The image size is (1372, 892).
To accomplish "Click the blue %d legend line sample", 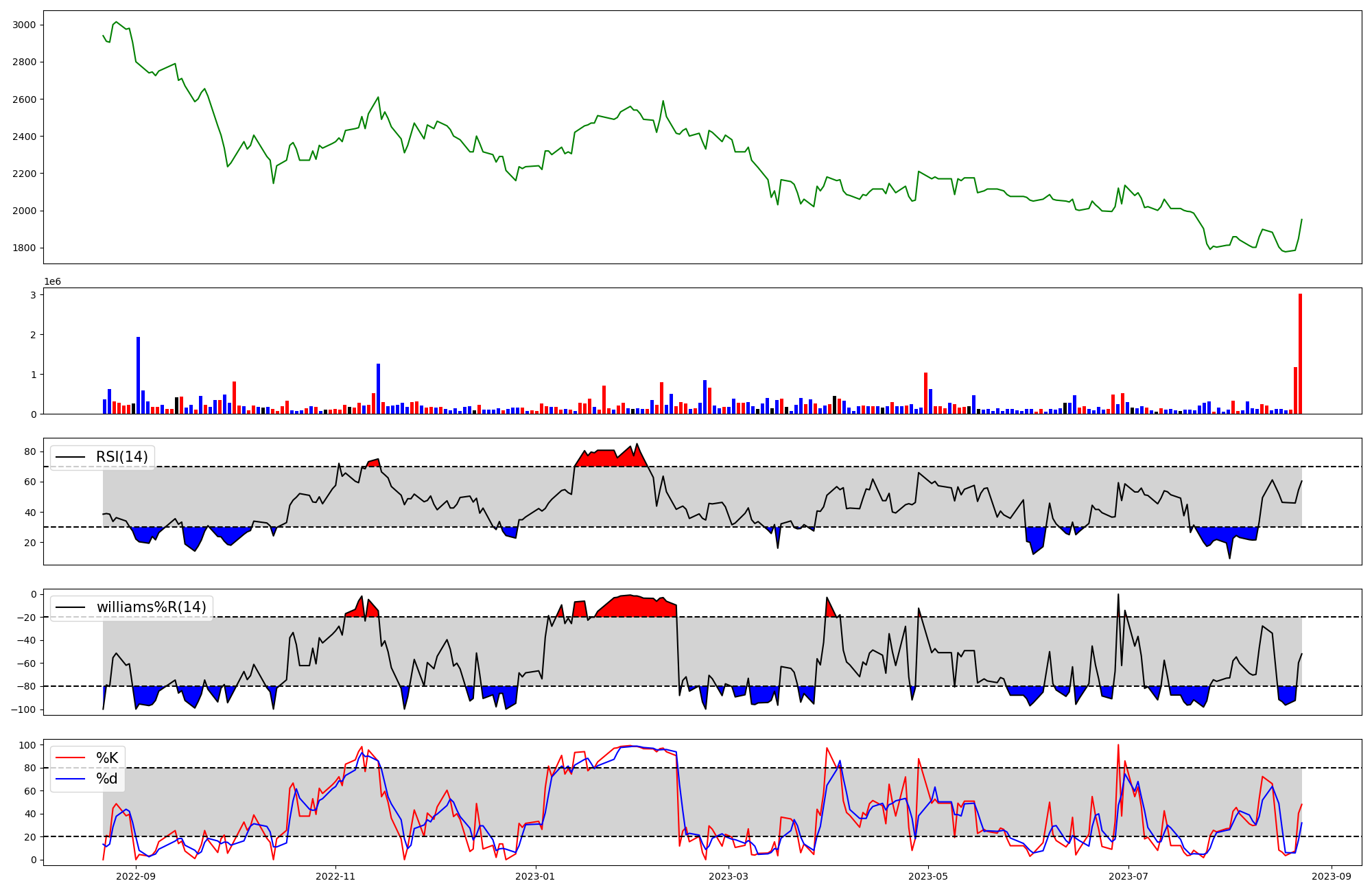I will pyautogui.click(x=70, y=779).
